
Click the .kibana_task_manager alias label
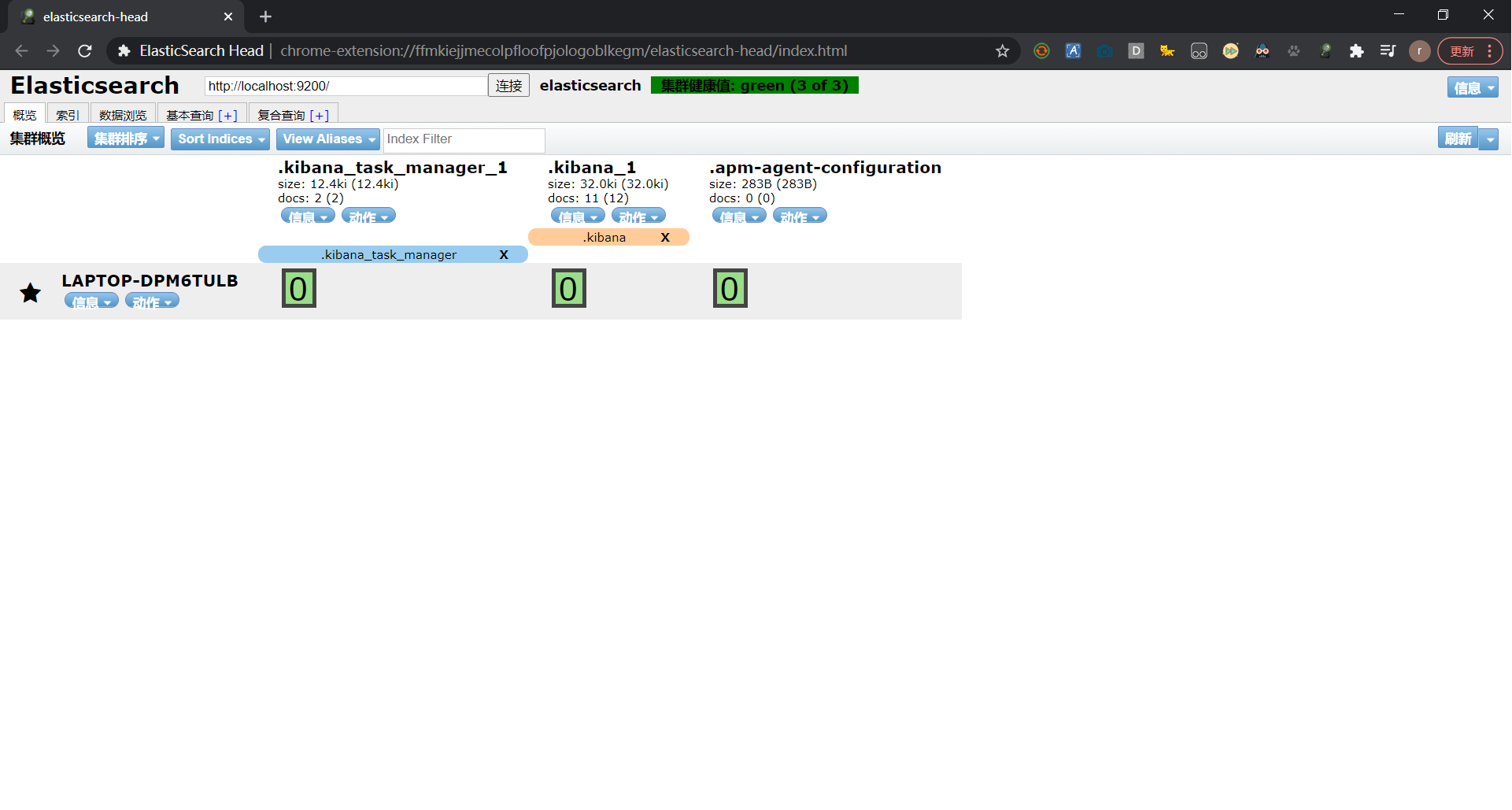(389, 254)
